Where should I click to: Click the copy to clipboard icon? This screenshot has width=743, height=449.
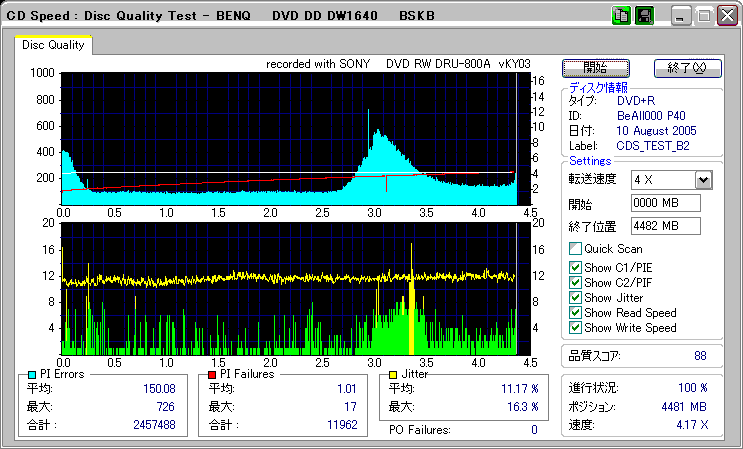tap(621, 16)
